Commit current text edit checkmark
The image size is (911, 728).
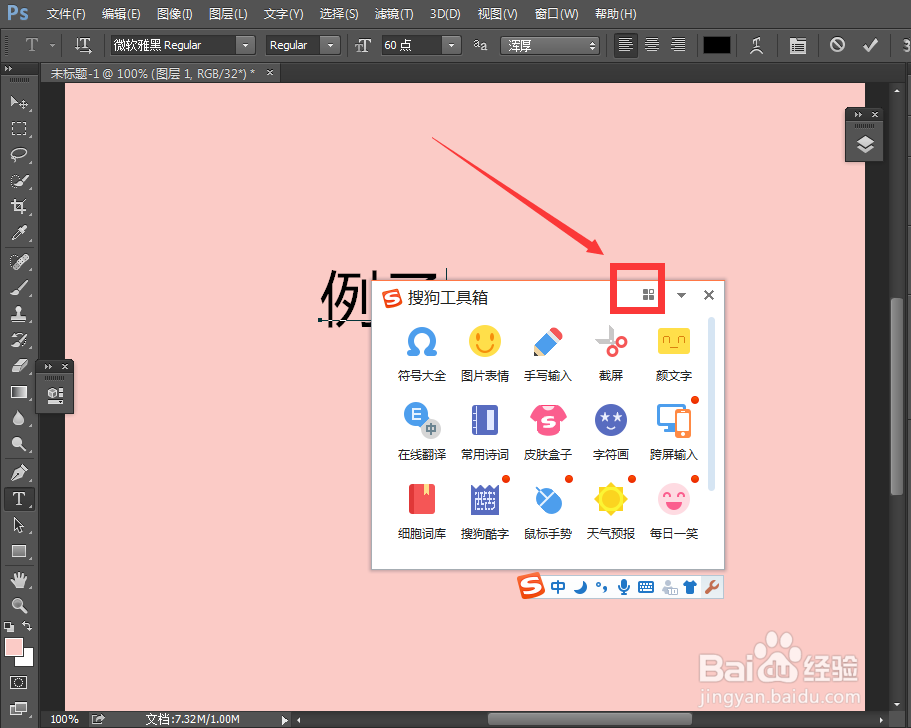(x=870, y=45)
